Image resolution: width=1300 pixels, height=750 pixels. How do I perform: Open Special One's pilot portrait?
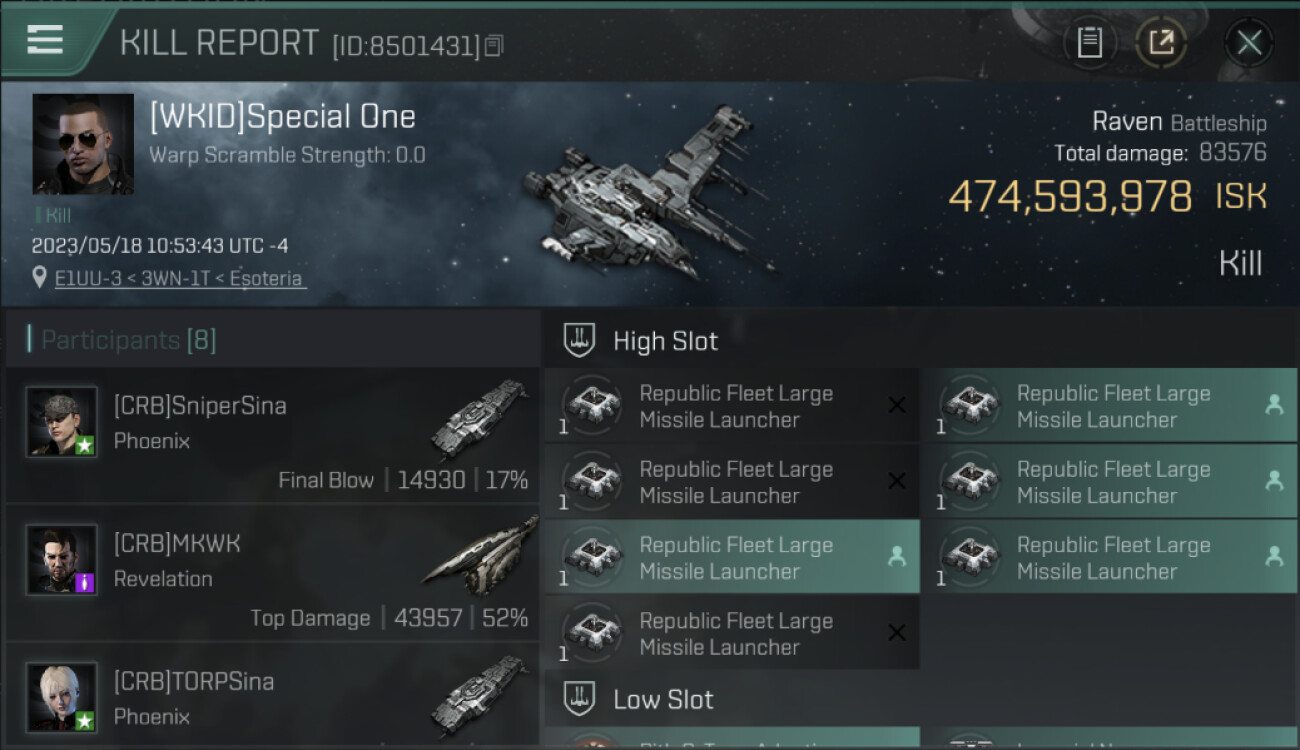click(83, 144)
